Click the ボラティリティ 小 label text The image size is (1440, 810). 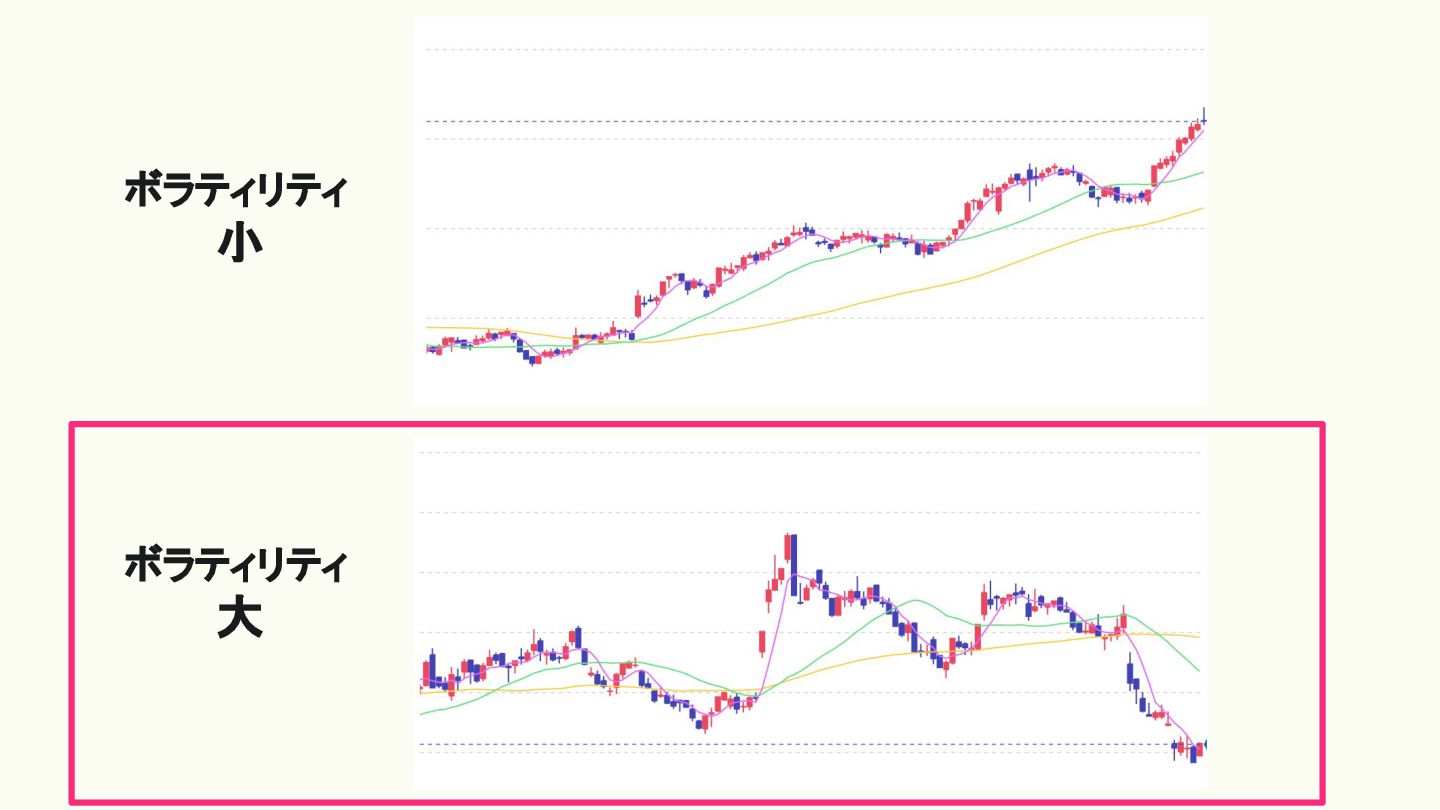pyautogui.click(x=236, y=190)
